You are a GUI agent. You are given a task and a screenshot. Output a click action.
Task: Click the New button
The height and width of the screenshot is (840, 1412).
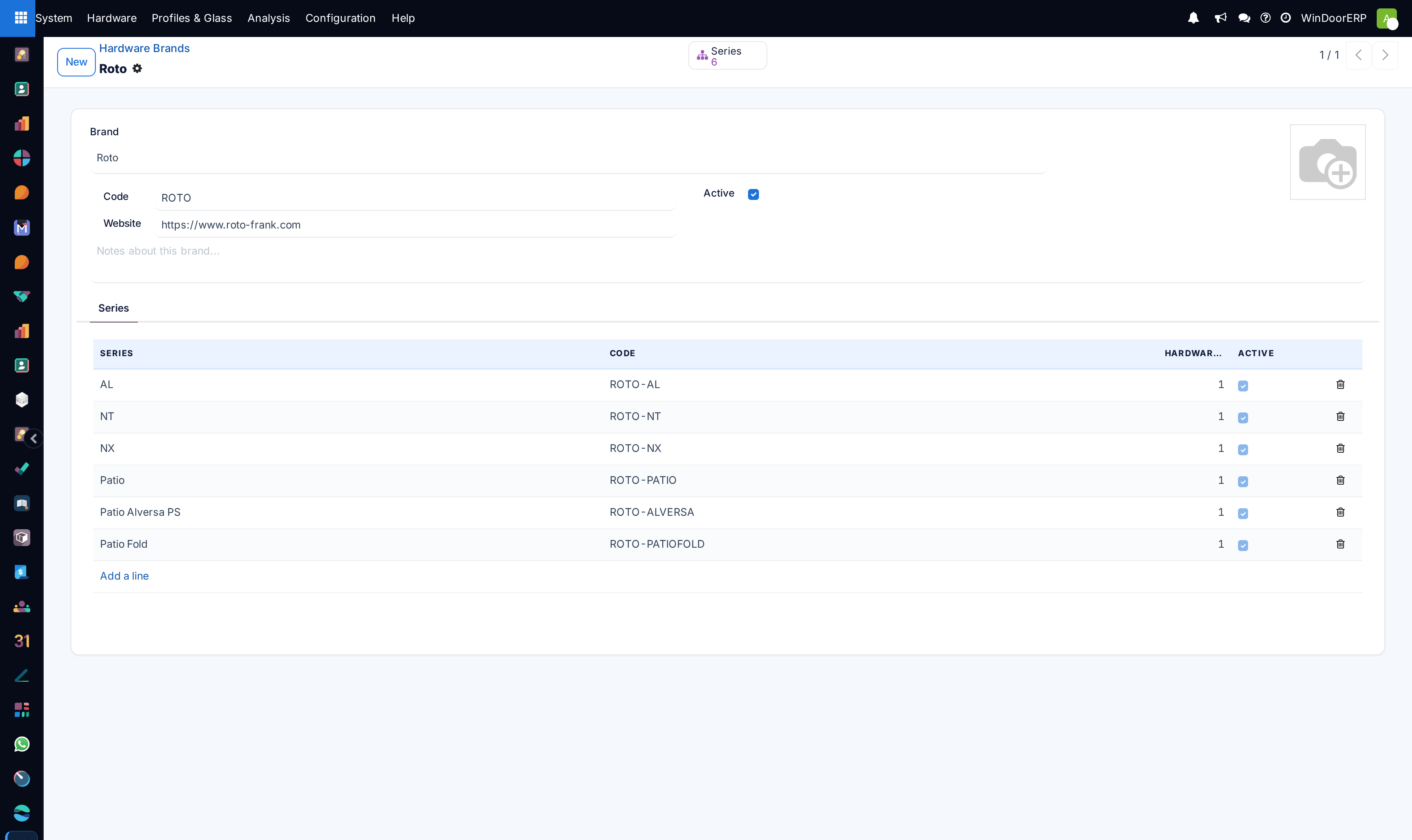point(76,62)
